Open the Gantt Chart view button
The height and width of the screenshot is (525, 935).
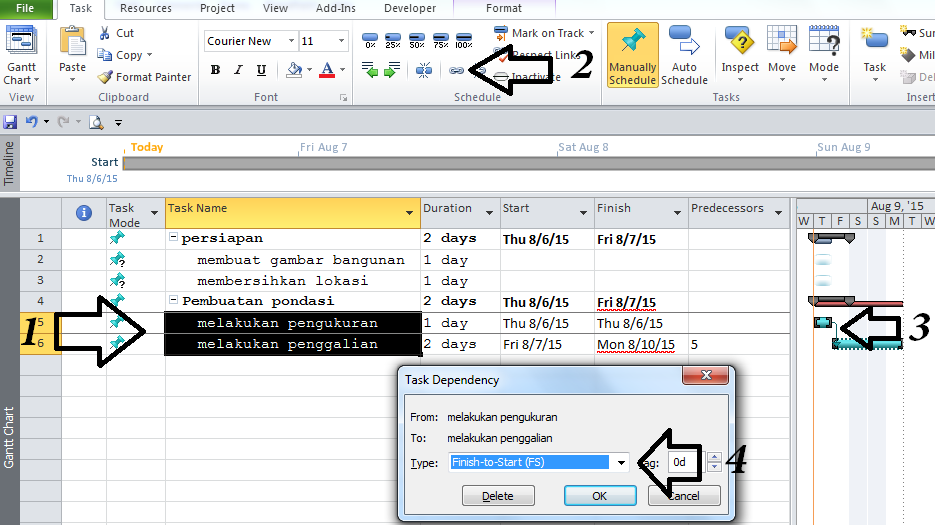click(22, 56)
